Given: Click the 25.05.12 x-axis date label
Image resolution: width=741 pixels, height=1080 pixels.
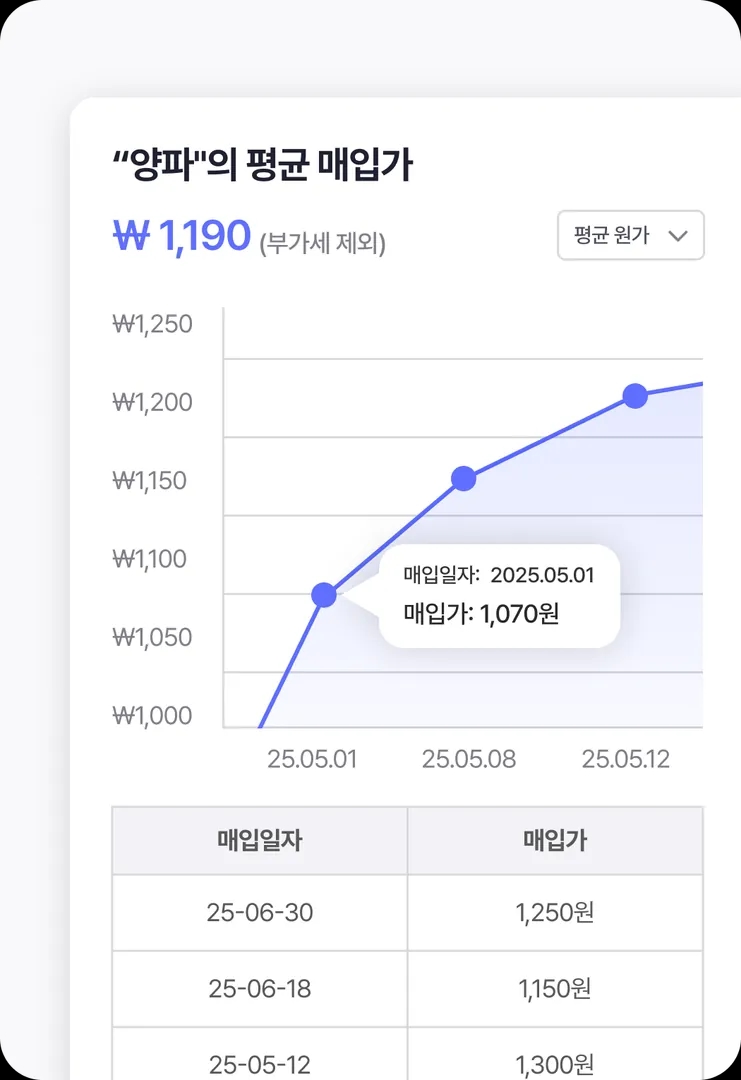Looking at the screenshot, I should pyautogui.click(x=626, y=759).
